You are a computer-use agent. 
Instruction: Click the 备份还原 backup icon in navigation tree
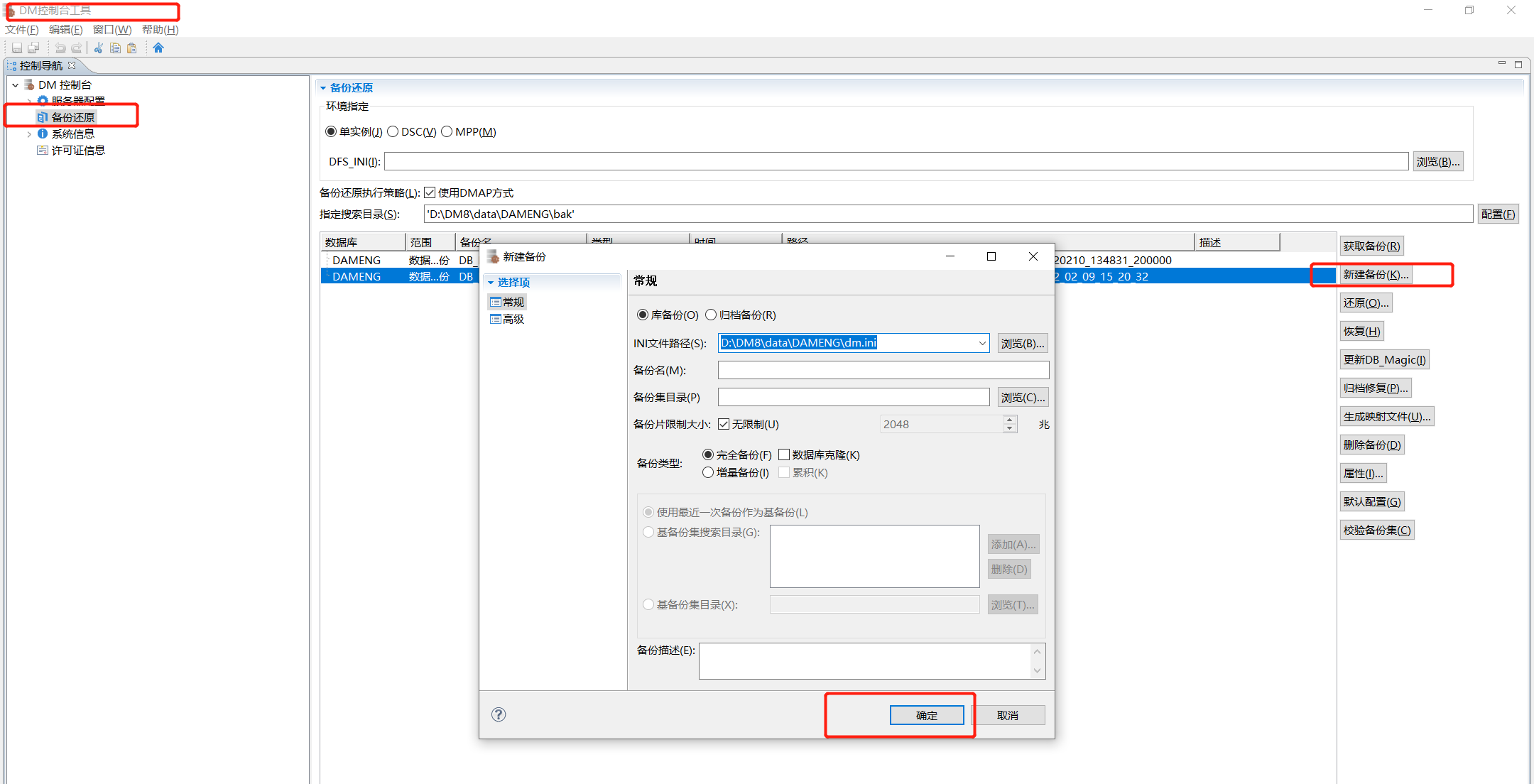(43, 117)
